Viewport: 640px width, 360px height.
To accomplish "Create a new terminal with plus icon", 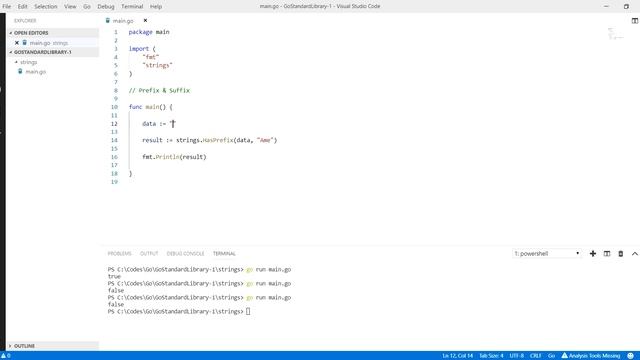I will tap(593, 253).
